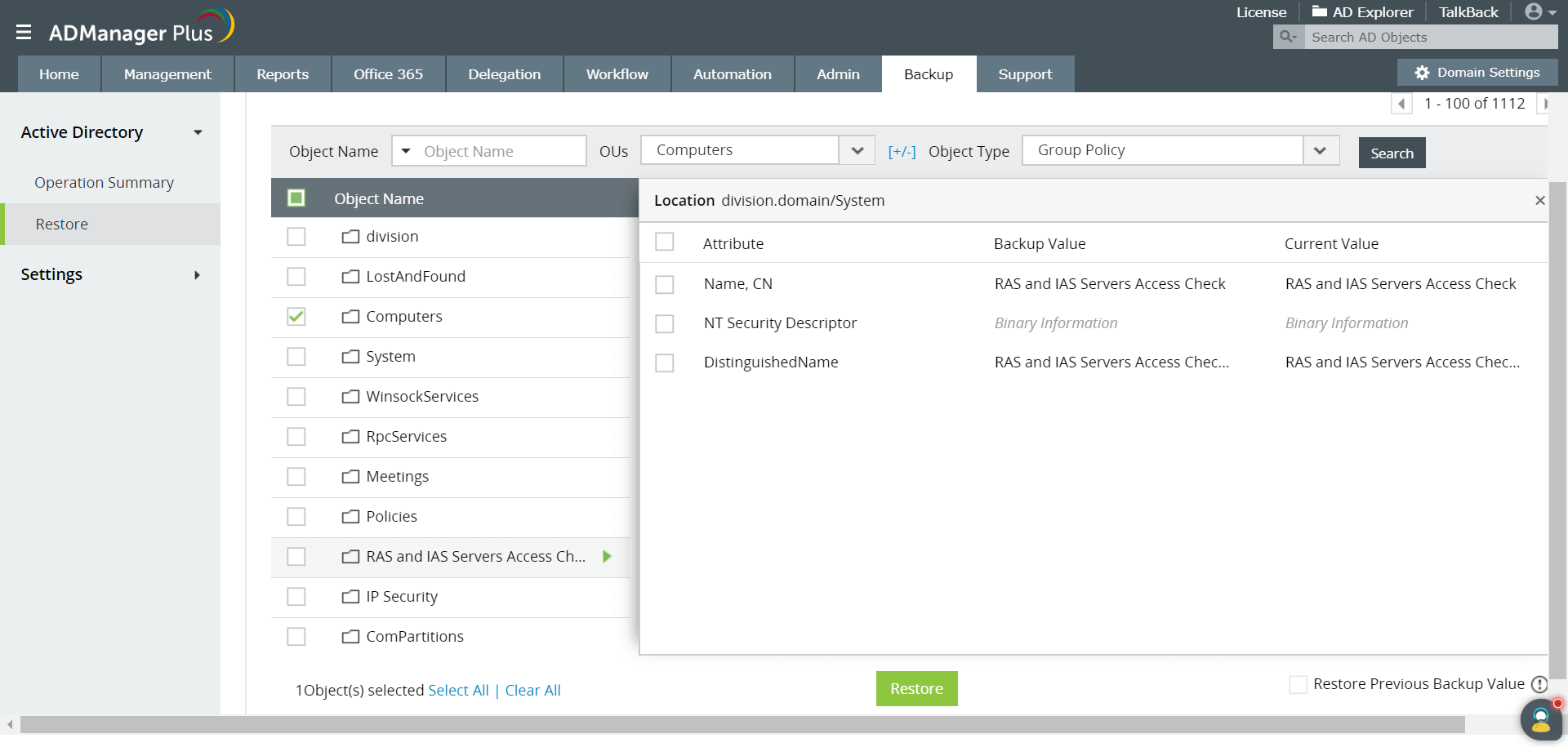Click the ComPartitions folder icon
1568x747 pixels.
tap(350, 637)
